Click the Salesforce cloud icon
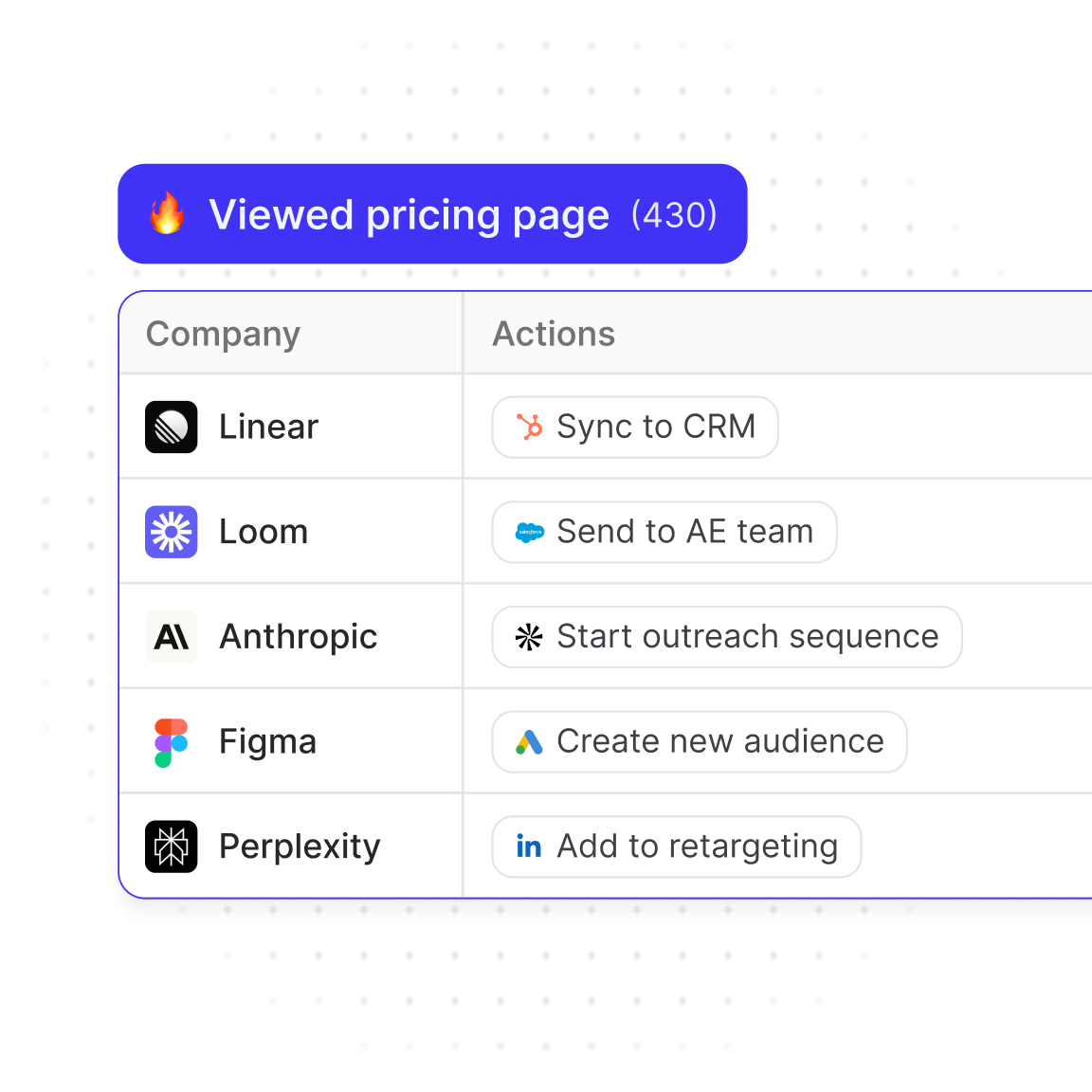This screenshot has height=1092, width=1092. [529, 533]
